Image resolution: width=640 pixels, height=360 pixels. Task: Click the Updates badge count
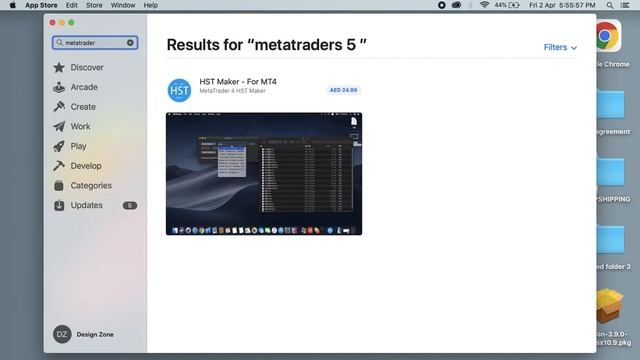(x=130, y=205)
